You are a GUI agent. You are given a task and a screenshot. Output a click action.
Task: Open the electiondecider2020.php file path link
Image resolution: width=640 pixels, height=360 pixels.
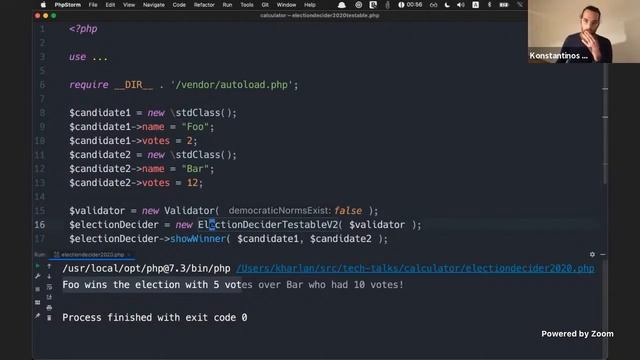click(415, 268)
